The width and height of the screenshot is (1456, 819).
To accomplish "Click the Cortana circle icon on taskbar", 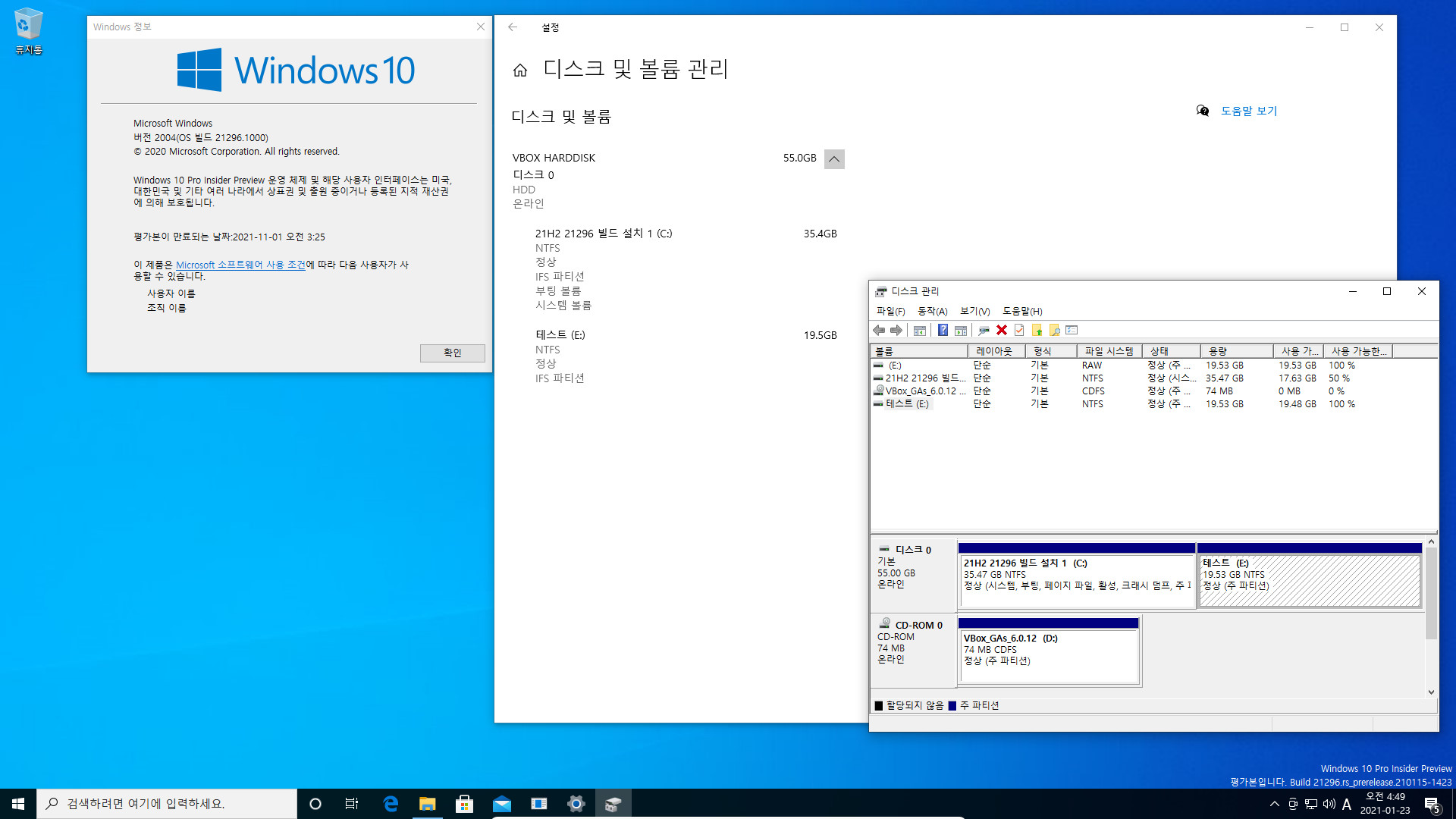I will [315, 804].
